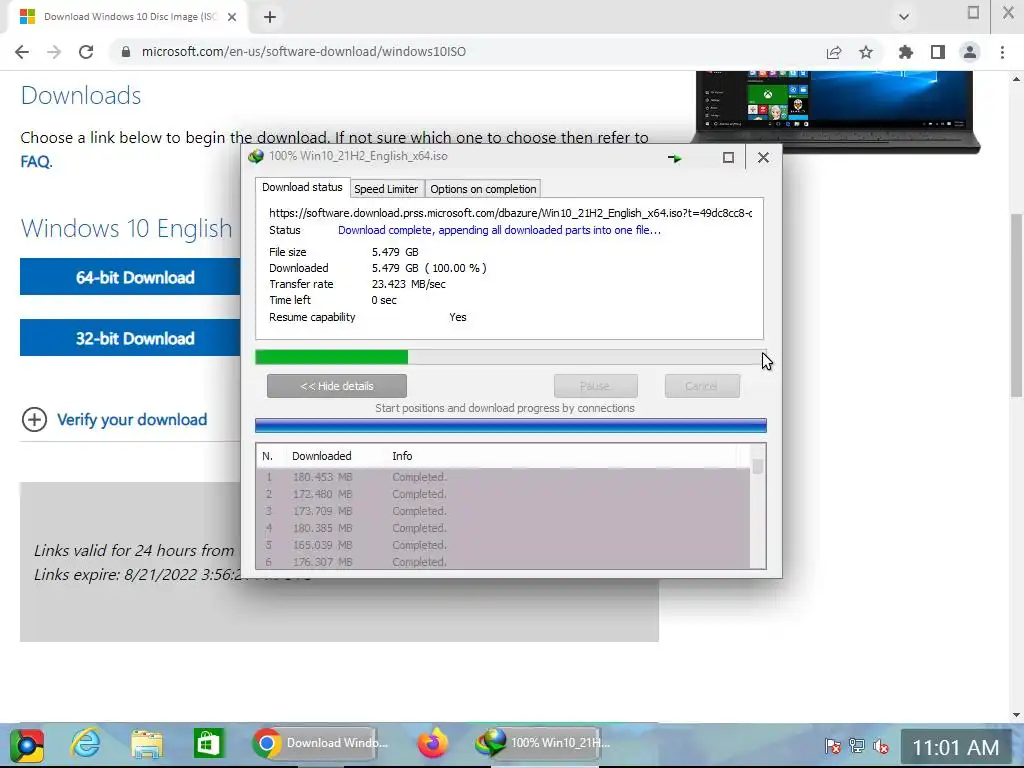This screenshot has width=1024, height=768.
Task: Click the 23.423 MB/sec transfer rate value
Action: [x=409, y=284]
